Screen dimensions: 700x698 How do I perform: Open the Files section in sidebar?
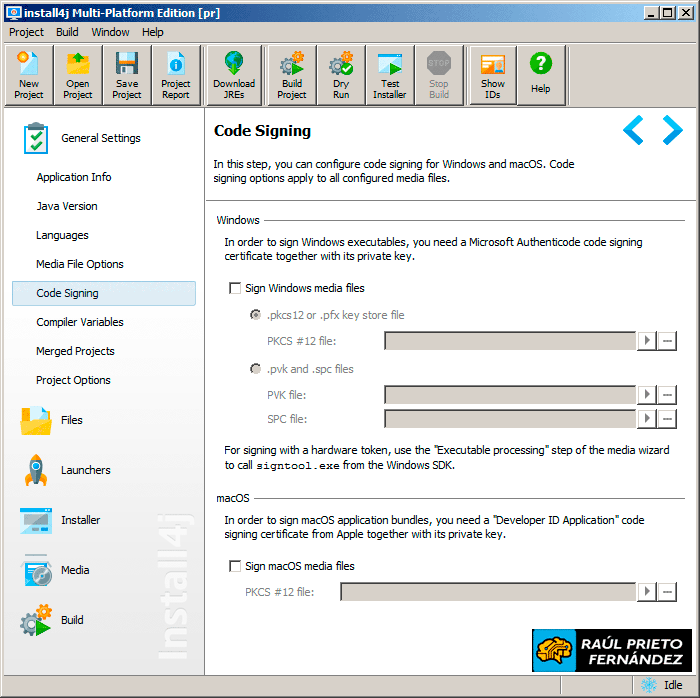52,420
